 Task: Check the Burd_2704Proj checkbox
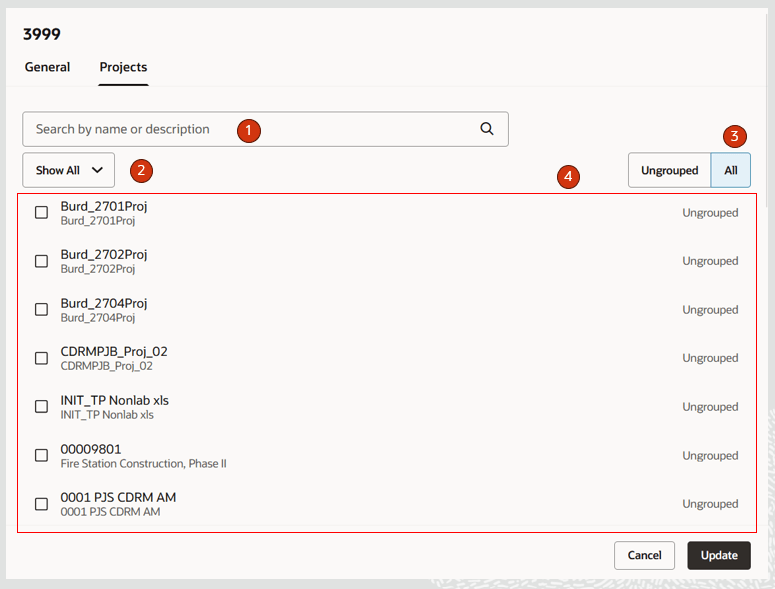coord(42,309)
